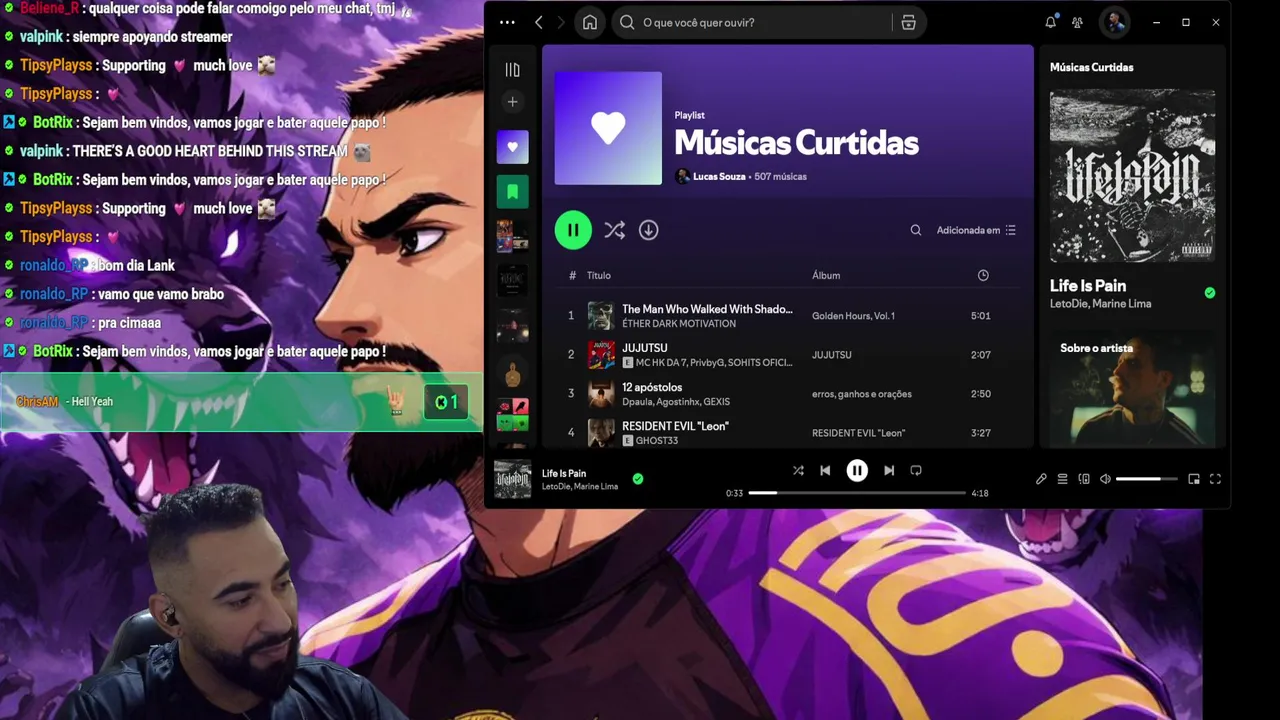The width and height of the screenshot is (1280, 720).
Task: Click the ChrisAM 'Hell Yeah' alert counter
Action: click(446, 402)
